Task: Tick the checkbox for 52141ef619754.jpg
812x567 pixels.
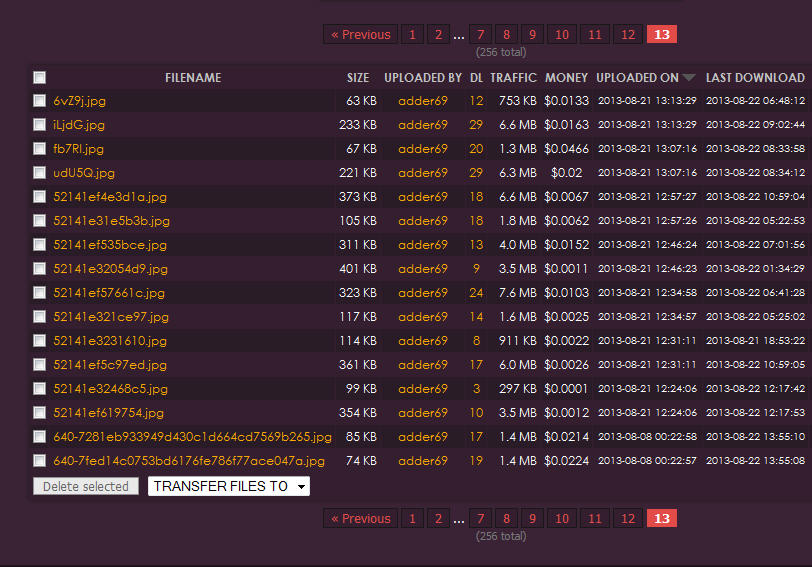Action: click(39, 413)
